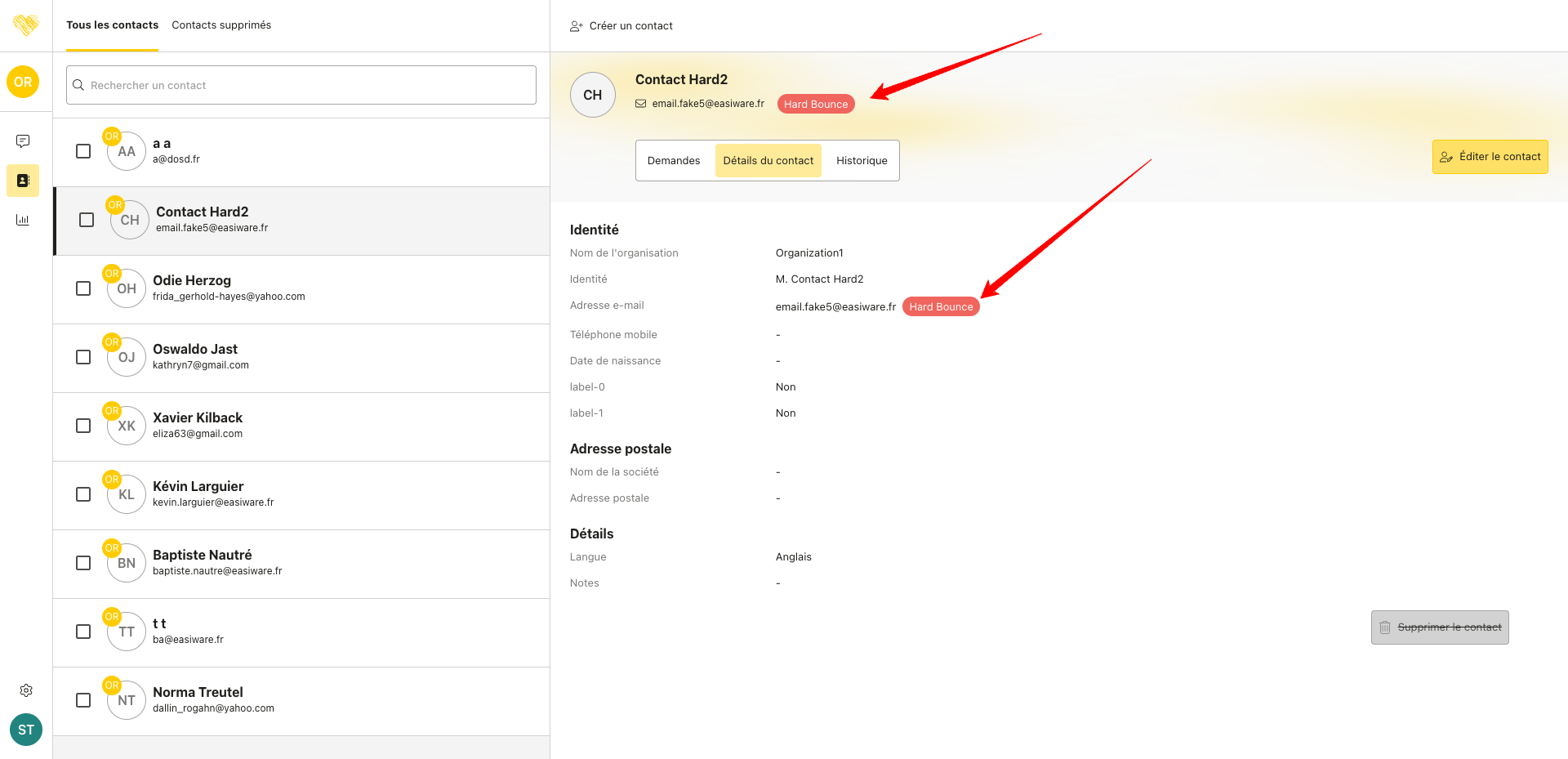The image size is (1568, 759).
Task: Select the checkbox for Odie Herzog
Action: coord(83,288)
